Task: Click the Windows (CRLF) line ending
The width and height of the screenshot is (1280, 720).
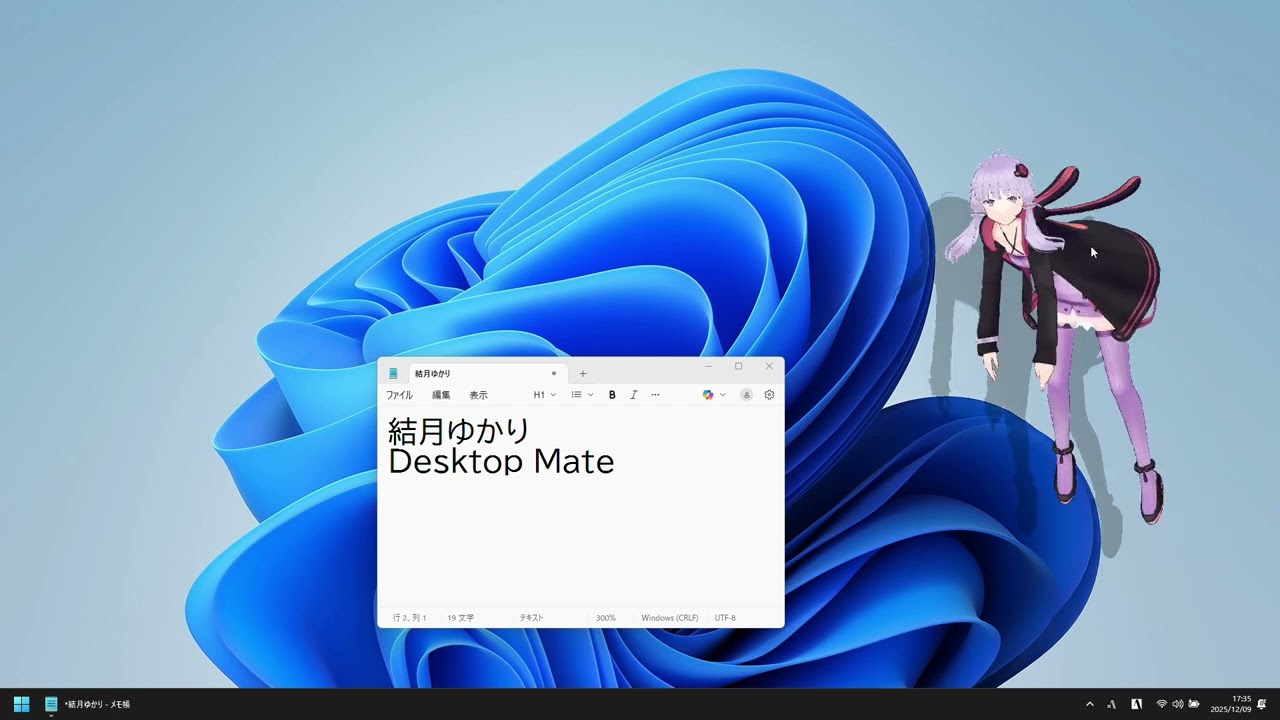Action: pos(670,618)
